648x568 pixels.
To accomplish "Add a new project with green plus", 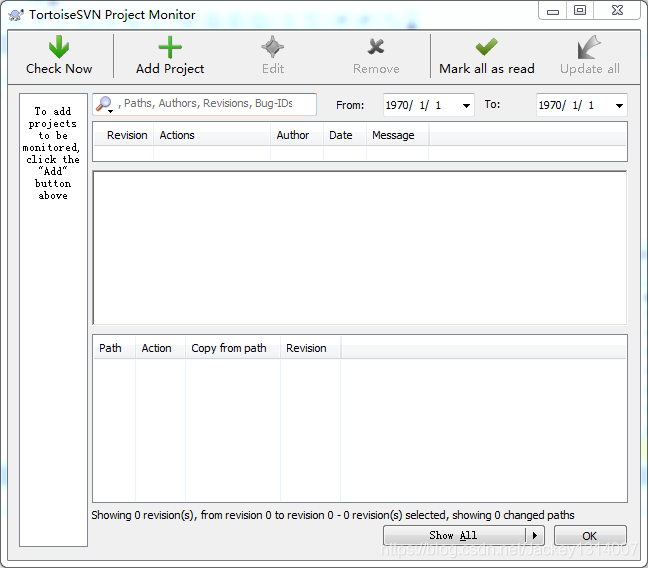I will [170, 47].
